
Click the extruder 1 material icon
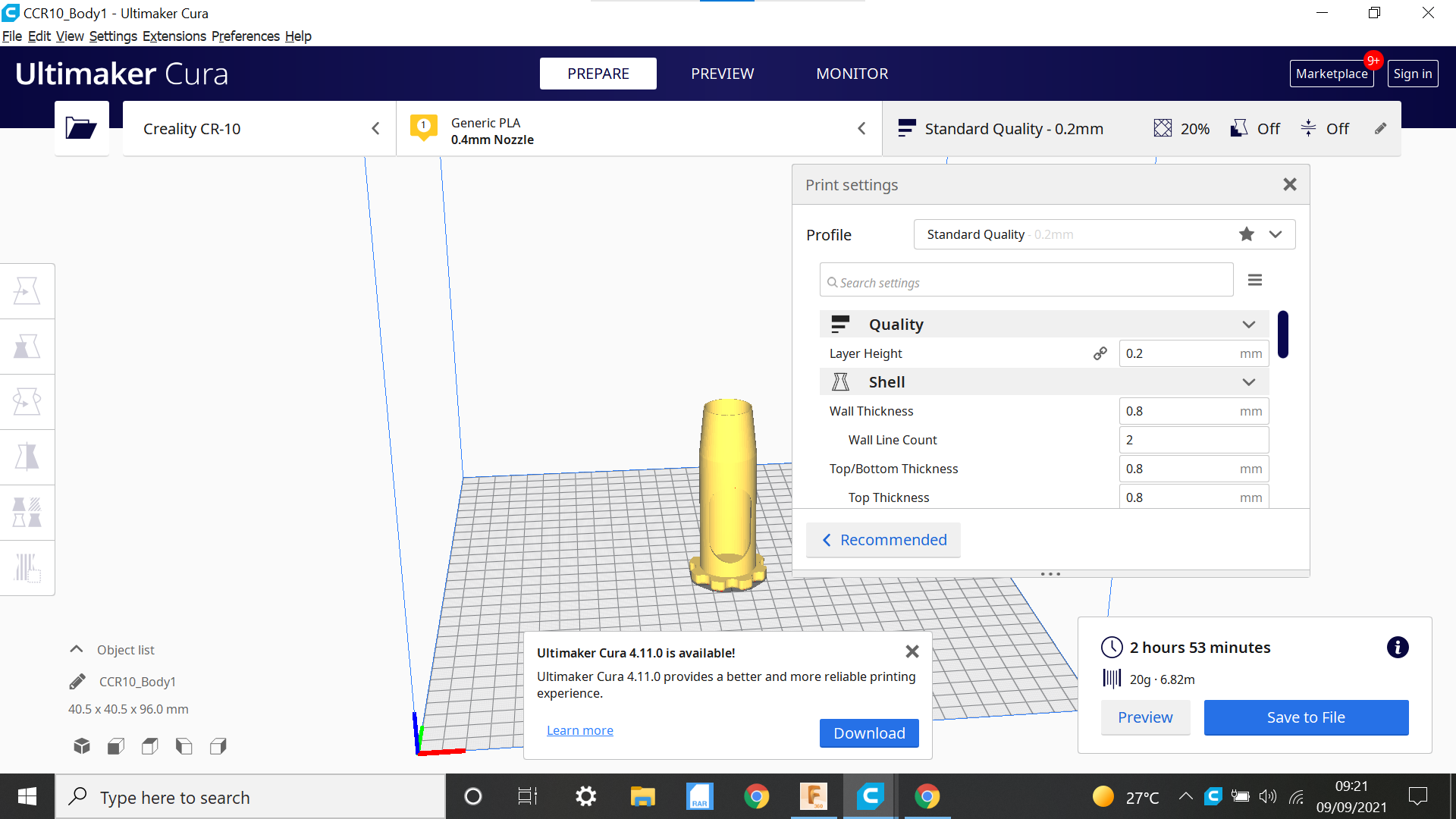(x=424, y=127)
